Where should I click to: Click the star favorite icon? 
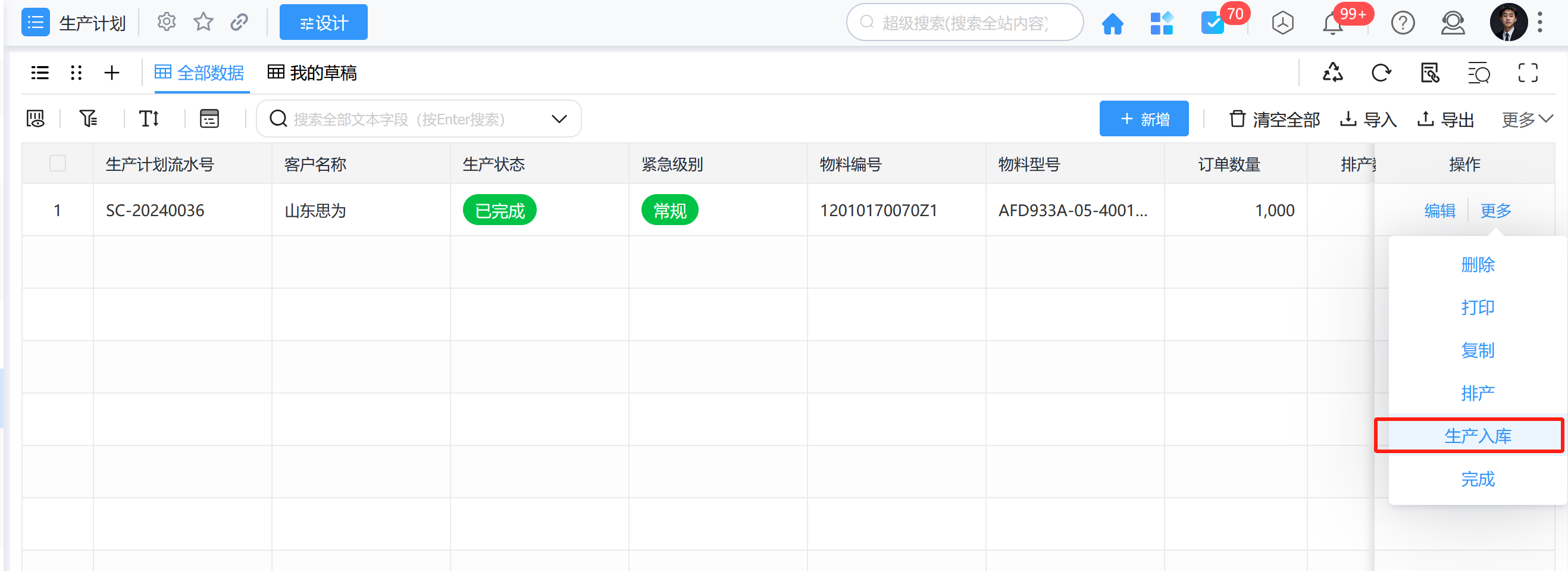[204, 23]
